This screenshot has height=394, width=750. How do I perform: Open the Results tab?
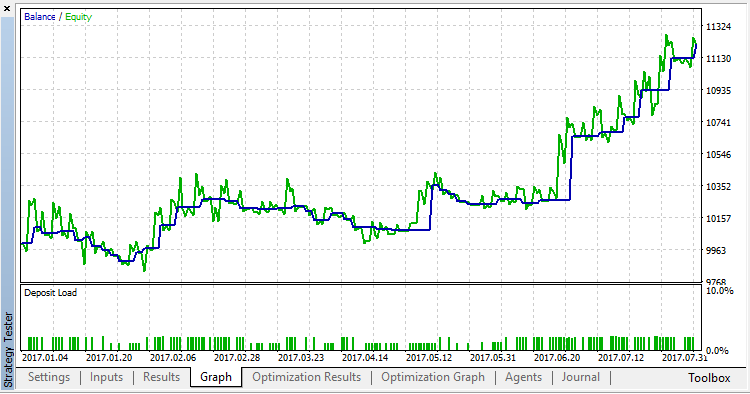[x=161, y=377]
